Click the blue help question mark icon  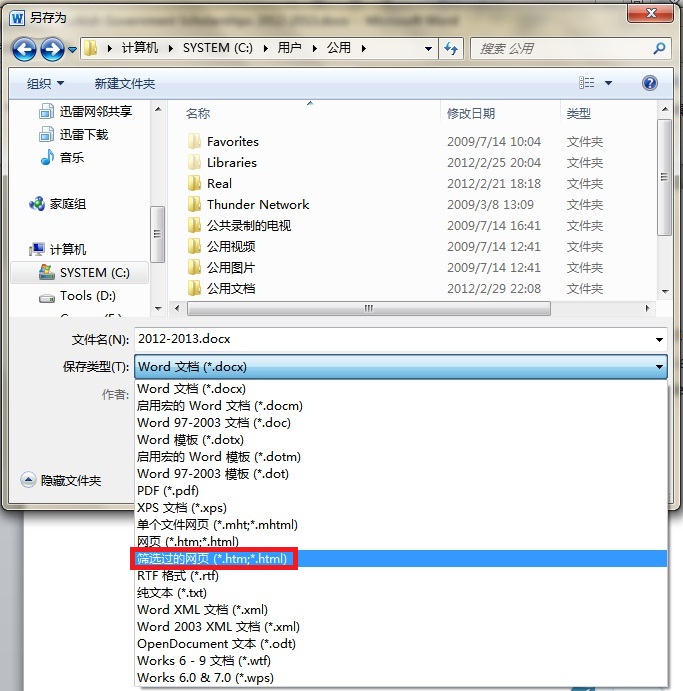point(650,83)
